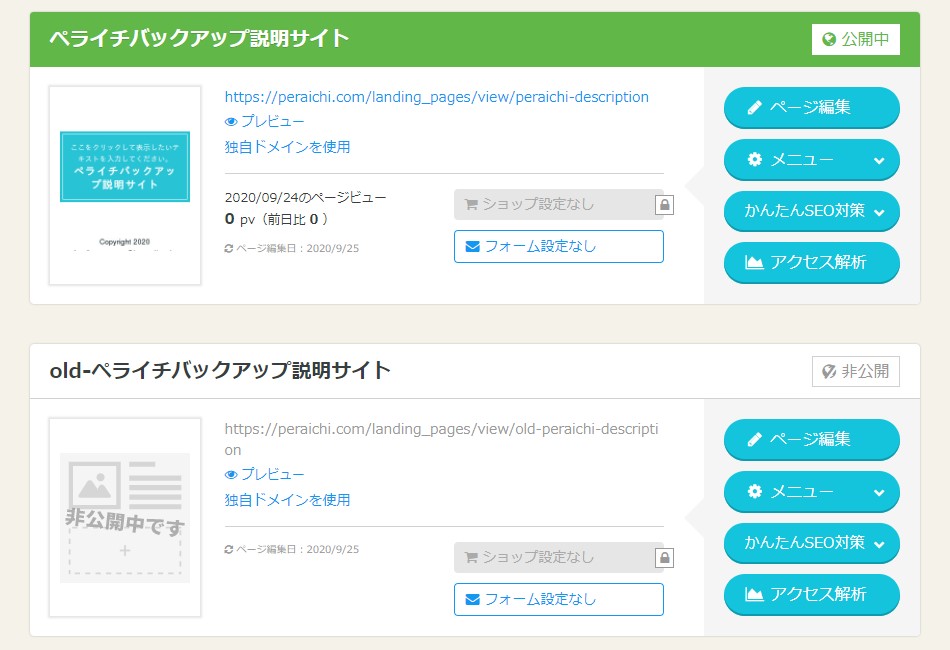Expand the メニュー dropdown of first site

(x=811, y=160)
